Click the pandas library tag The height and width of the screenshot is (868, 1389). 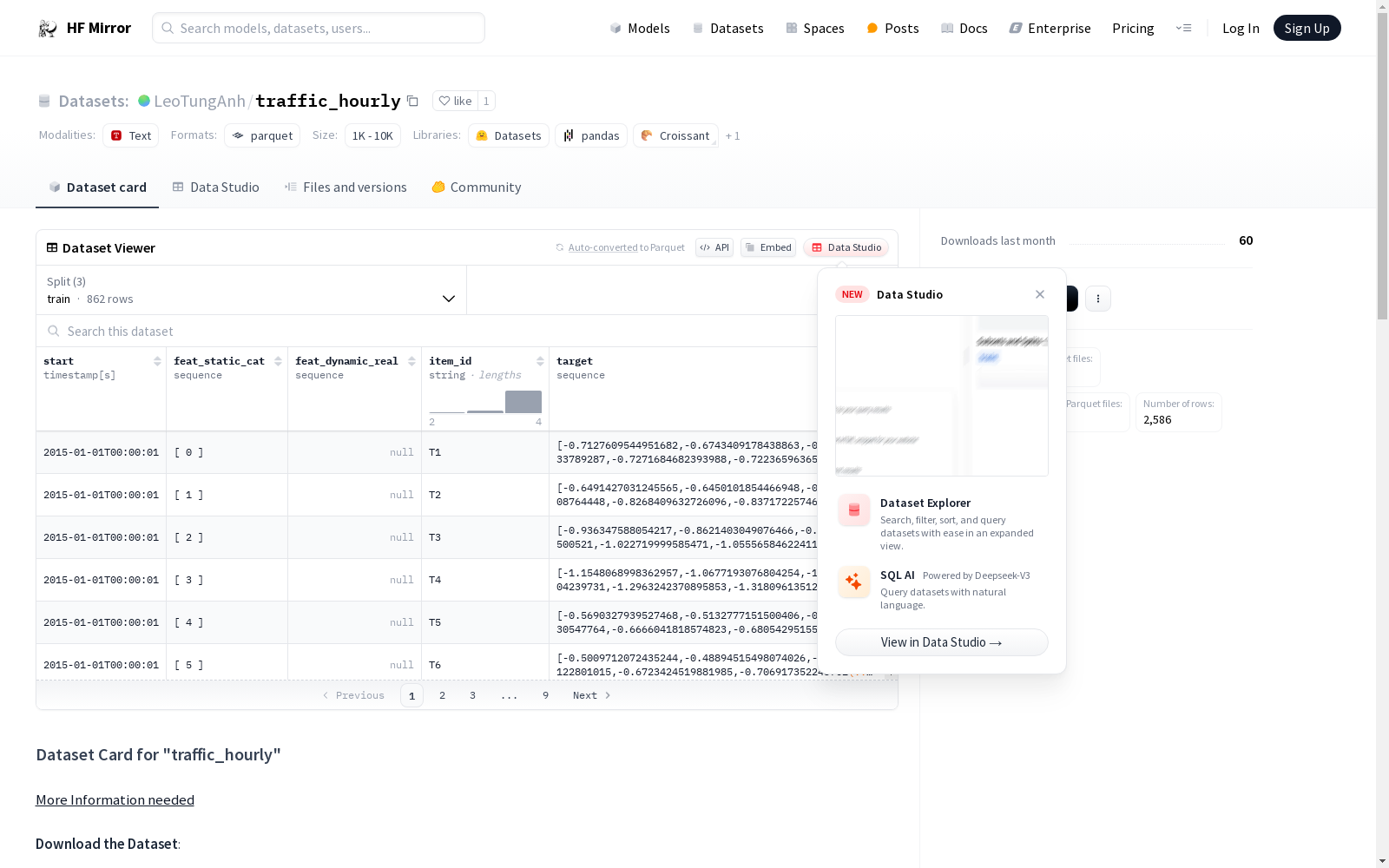591,135
